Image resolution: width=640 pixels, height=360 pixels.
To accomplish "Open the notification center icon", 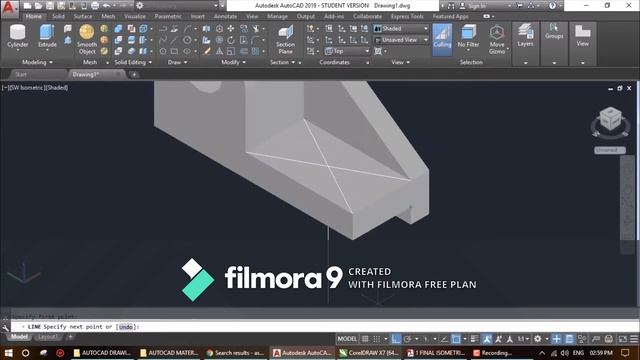I will 625,353.
